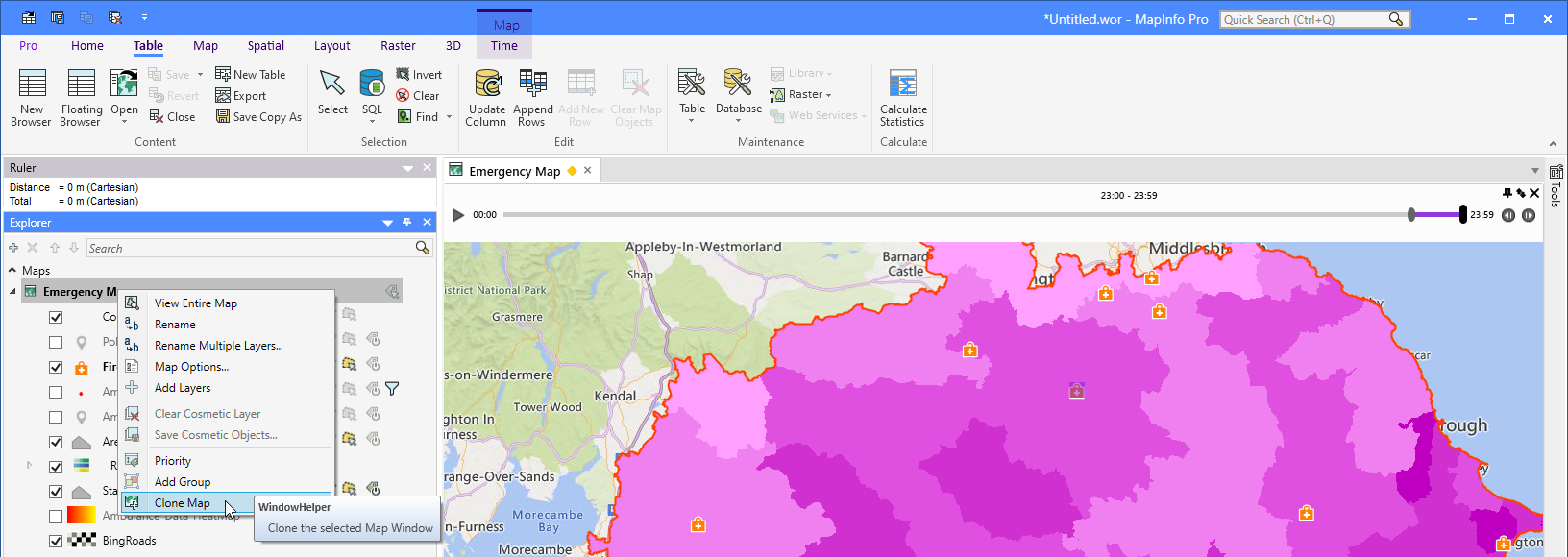1568x557 pixels.
Task: Click the Update Column icon
Action: click(487, 84)
